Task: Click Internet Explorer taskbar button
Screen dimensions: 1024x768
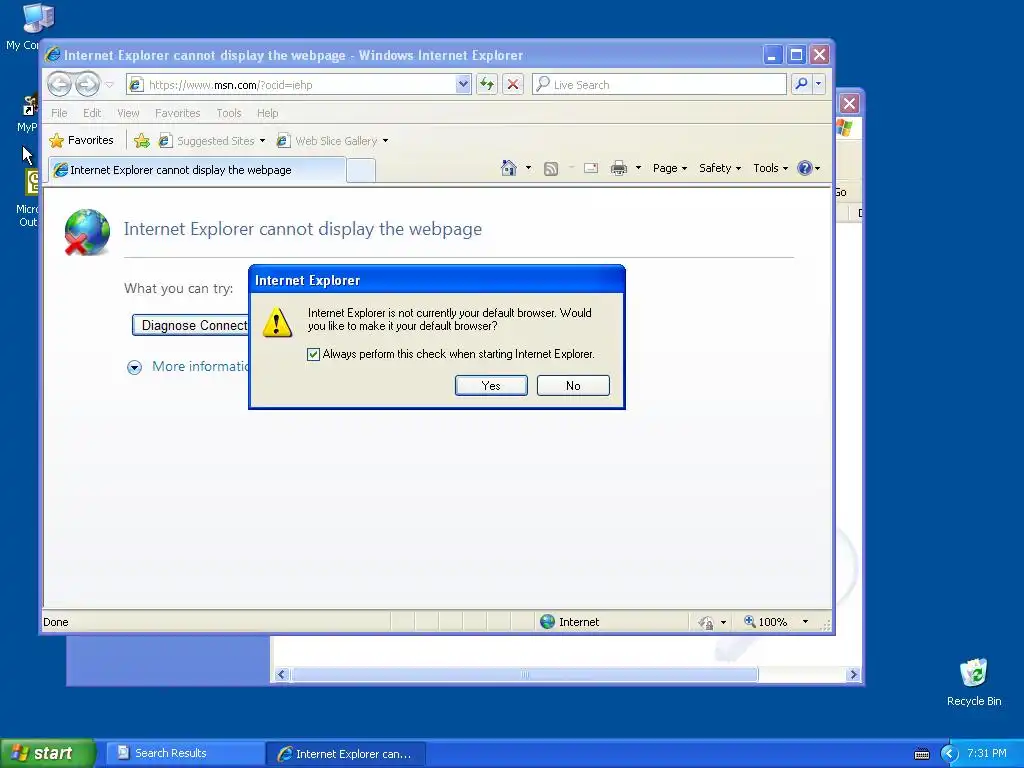Action: pos(346,754)
